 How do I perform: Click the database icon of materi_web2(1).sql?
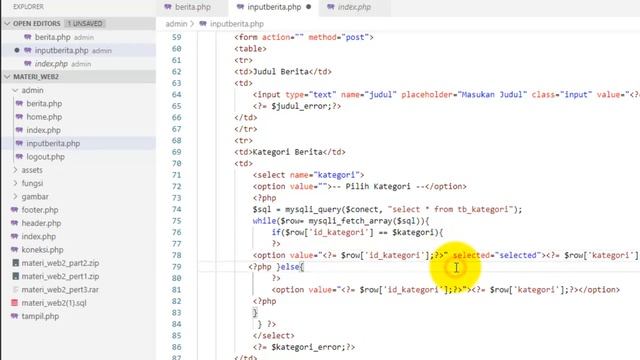coord(15,303)
